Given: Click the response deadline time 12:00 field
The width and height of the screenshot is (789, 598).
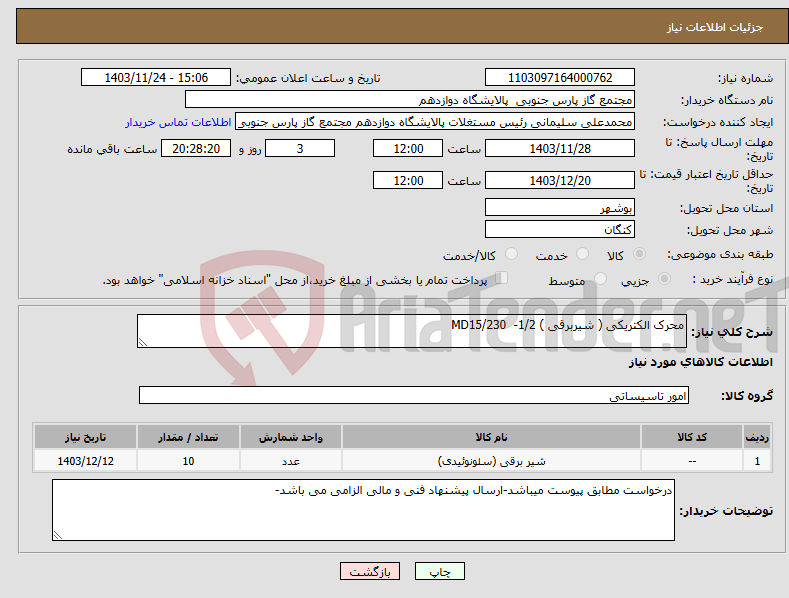Looking at the screenshot, I should (x=408, y=148).
